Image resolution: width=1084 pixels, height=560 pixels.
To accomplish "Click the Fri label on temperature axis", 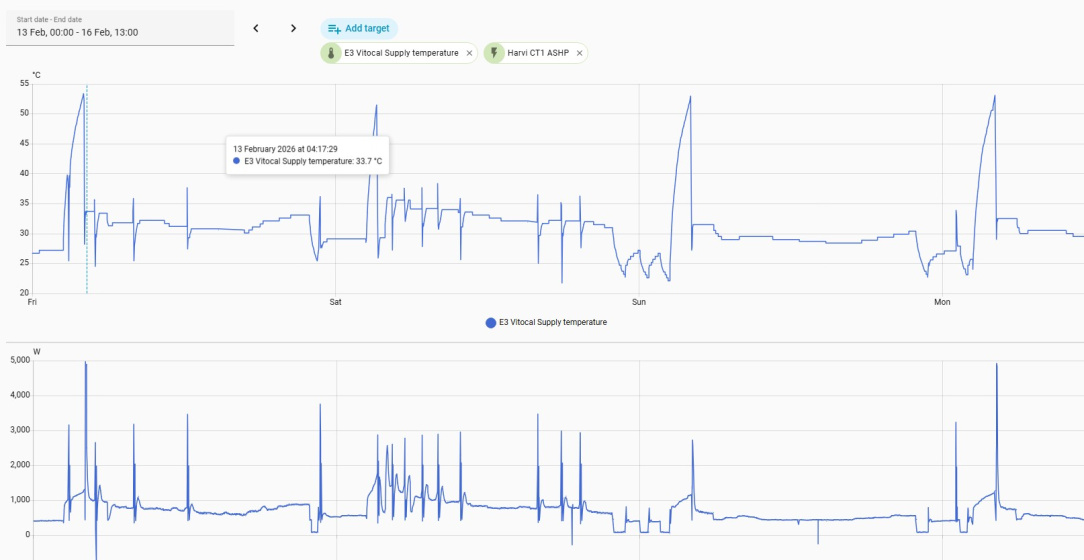I will point(31,302).
